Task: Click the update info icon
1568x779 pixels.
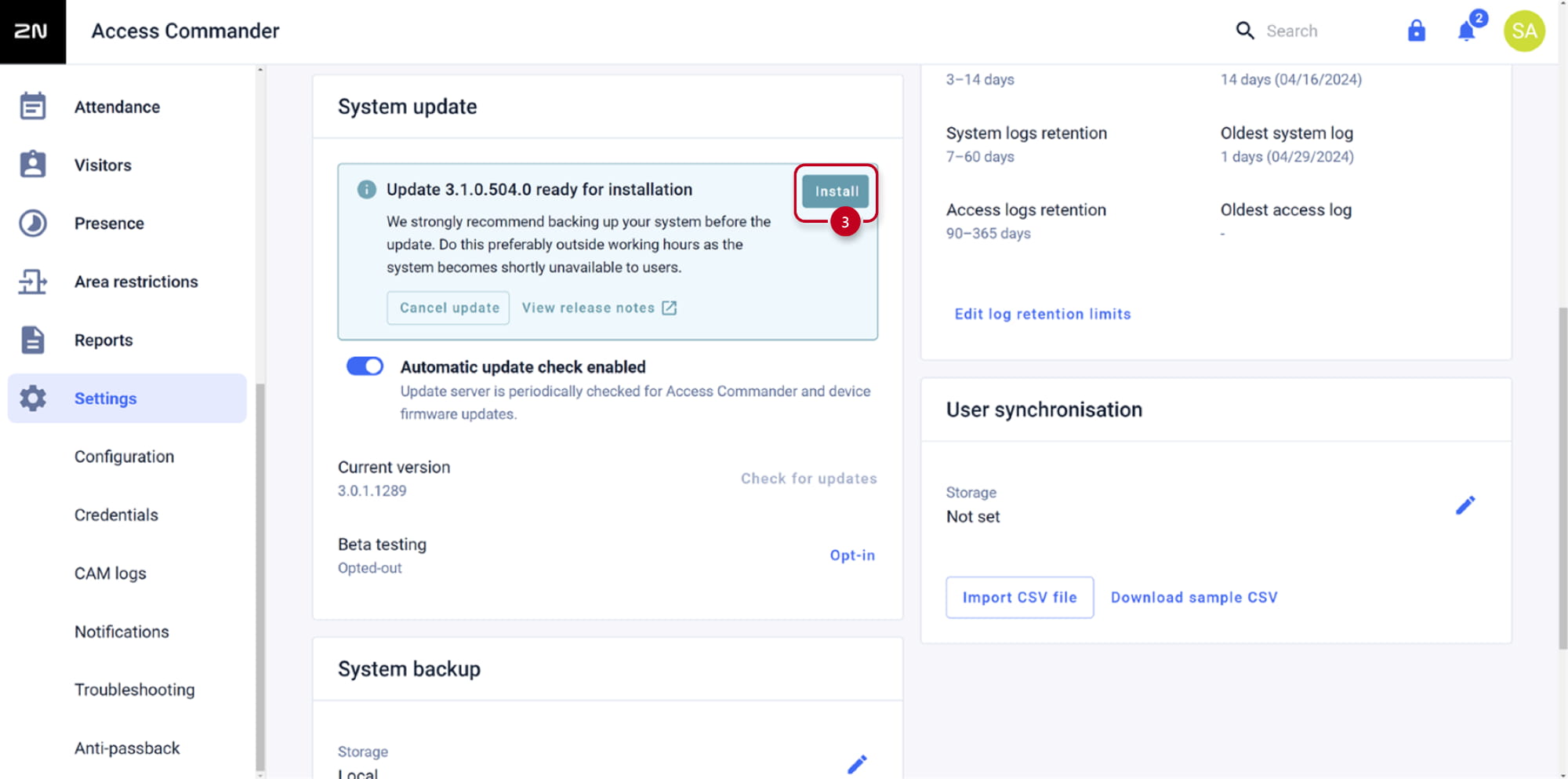Action: [x=366, y=189]
